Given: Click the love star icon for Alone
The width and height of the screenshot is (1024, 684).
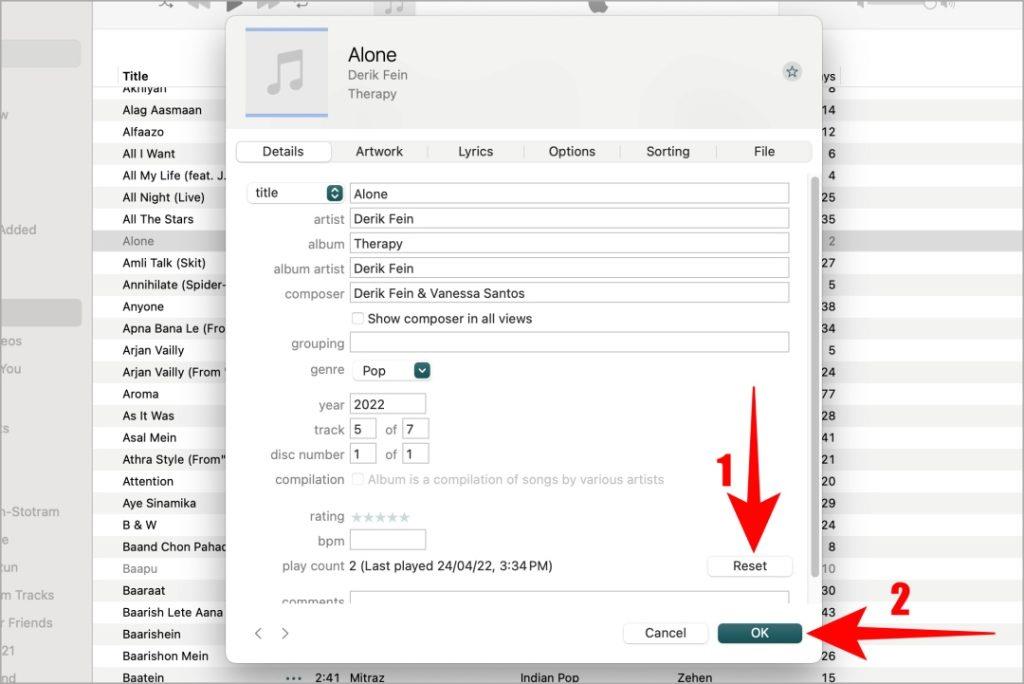Looking at the screenshot, I should coord(792,72).
